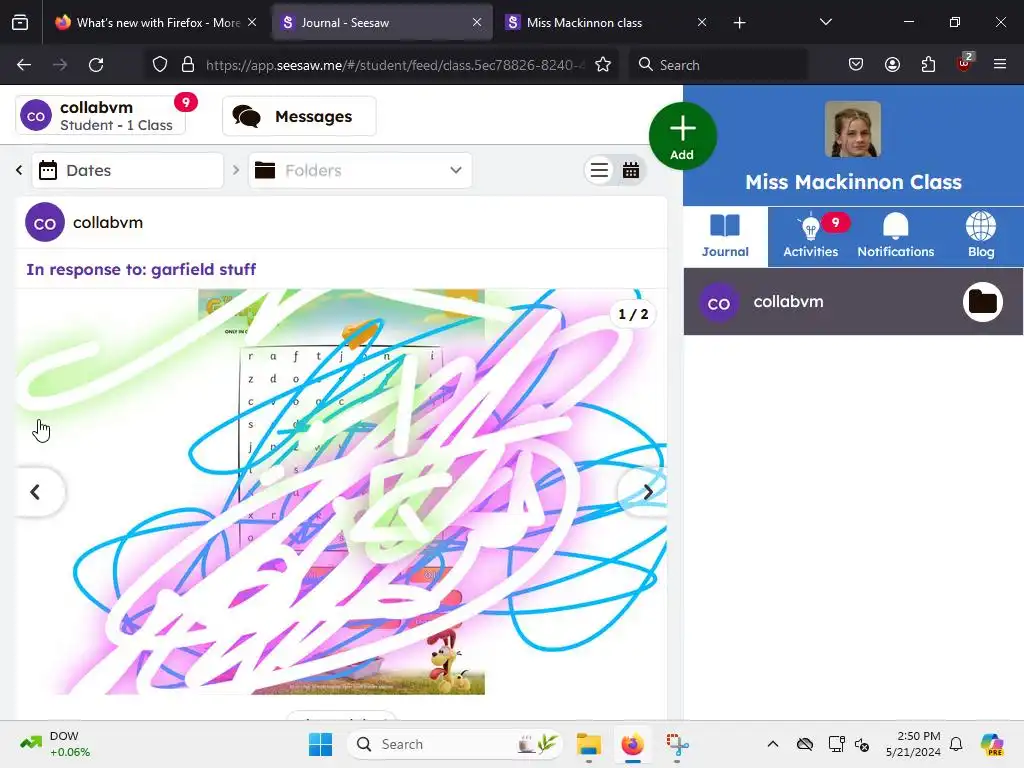Click the left chevron beside Dates
Viewport: 1024px width, 768px height.
[19, 170]
